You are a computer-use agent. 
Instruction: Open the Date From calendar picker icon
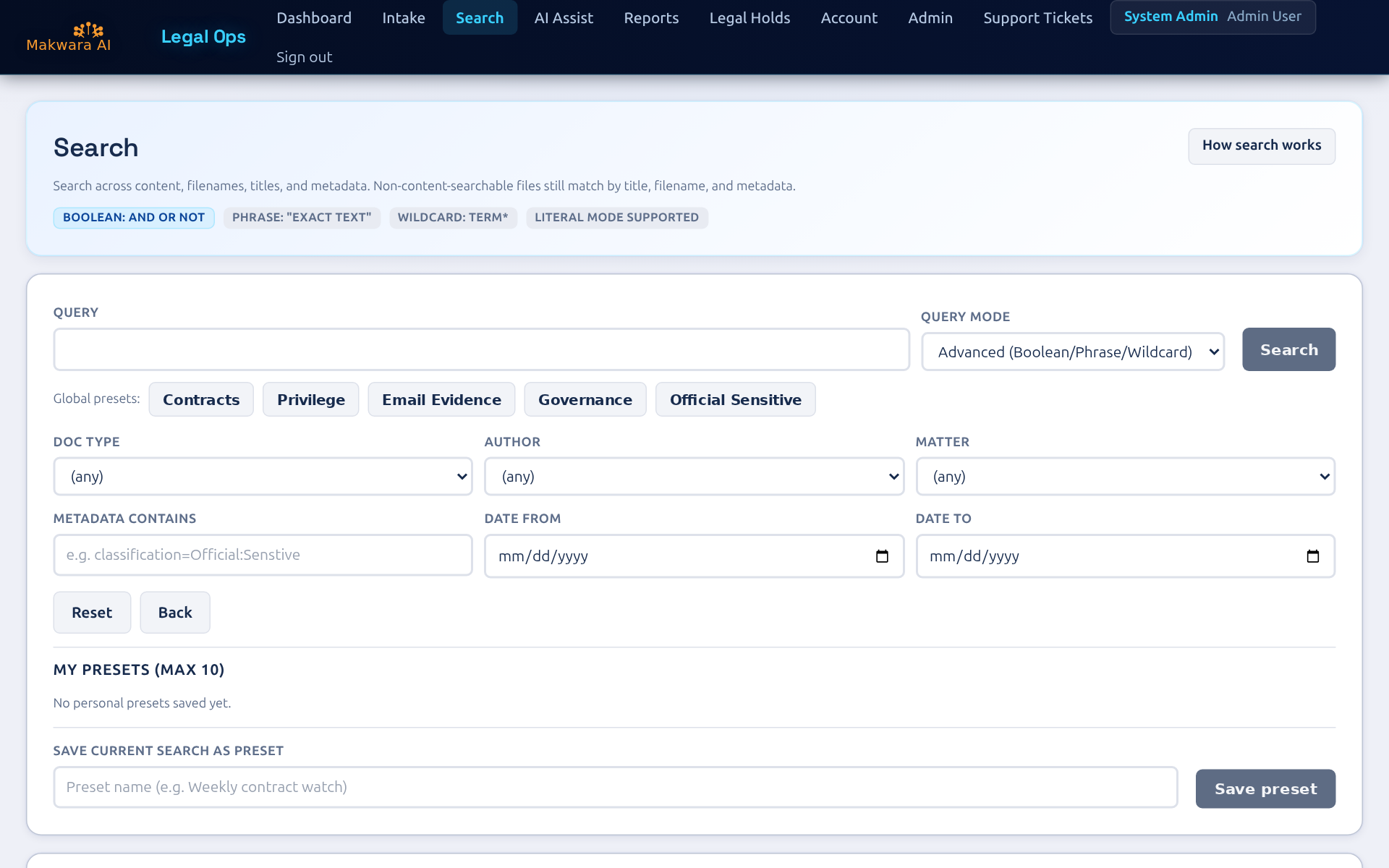882,556
